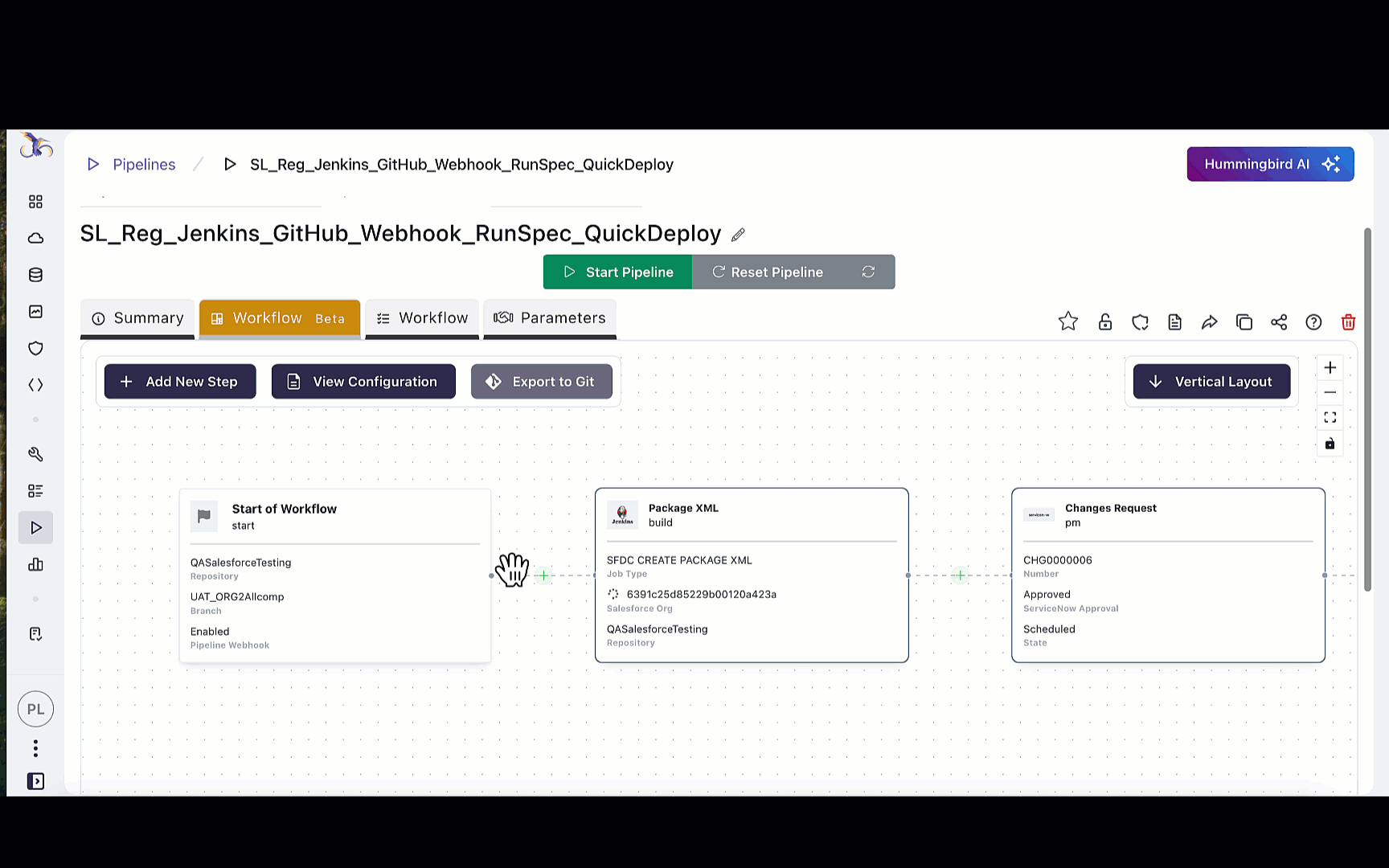
Task: Insert step via plus between Start and Package XML
Action: coord(544,575)
